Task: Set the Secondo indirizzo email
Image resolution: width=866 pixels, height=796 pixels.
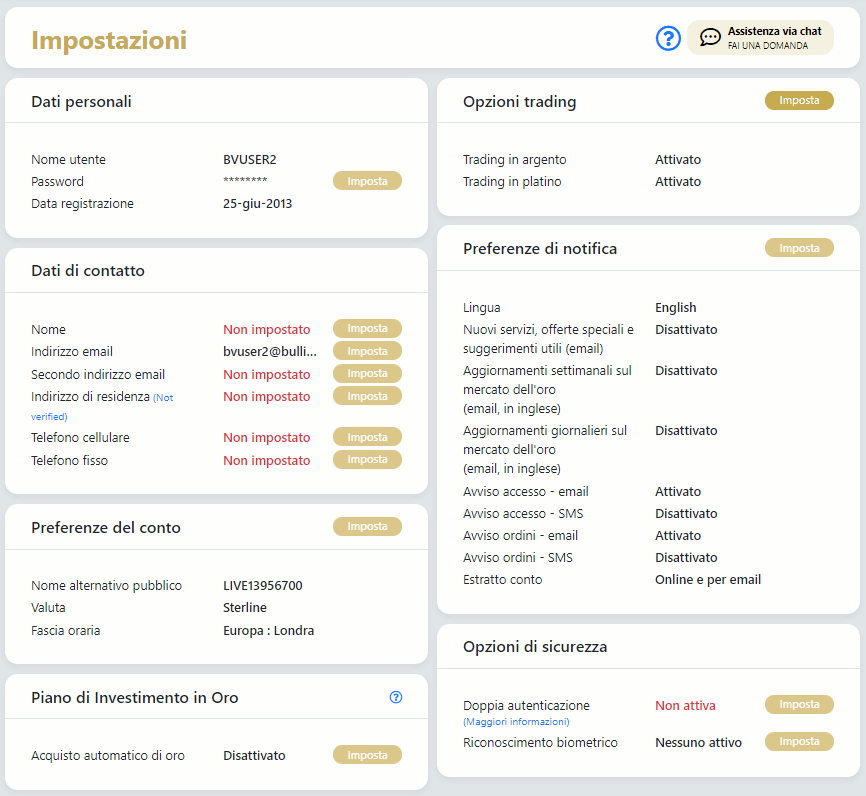Action: [x=367, y=373]
